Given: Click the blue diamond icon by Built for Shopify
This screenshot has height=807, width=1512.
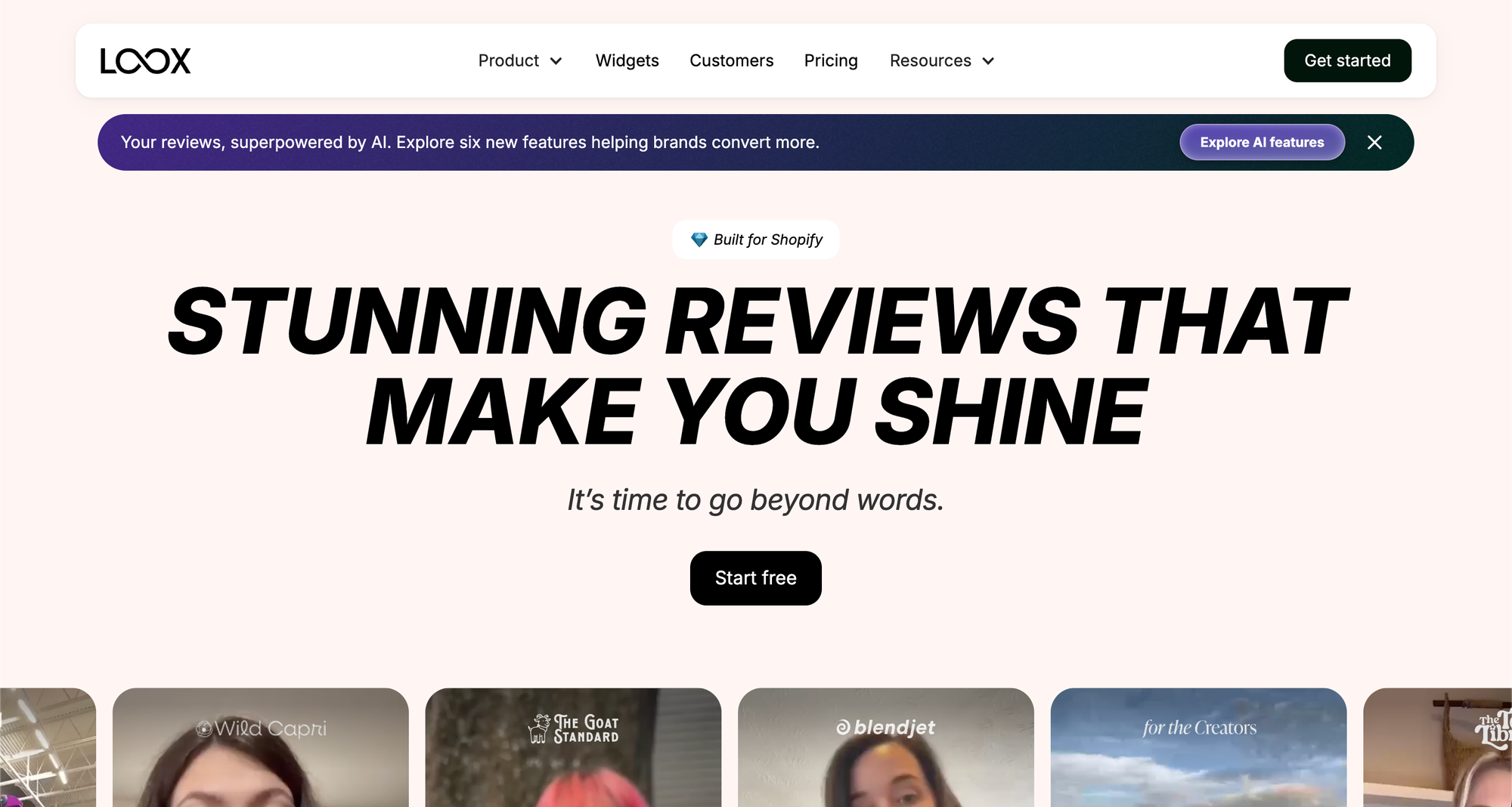Looking at the screenshot, I should tap(699, 240).
